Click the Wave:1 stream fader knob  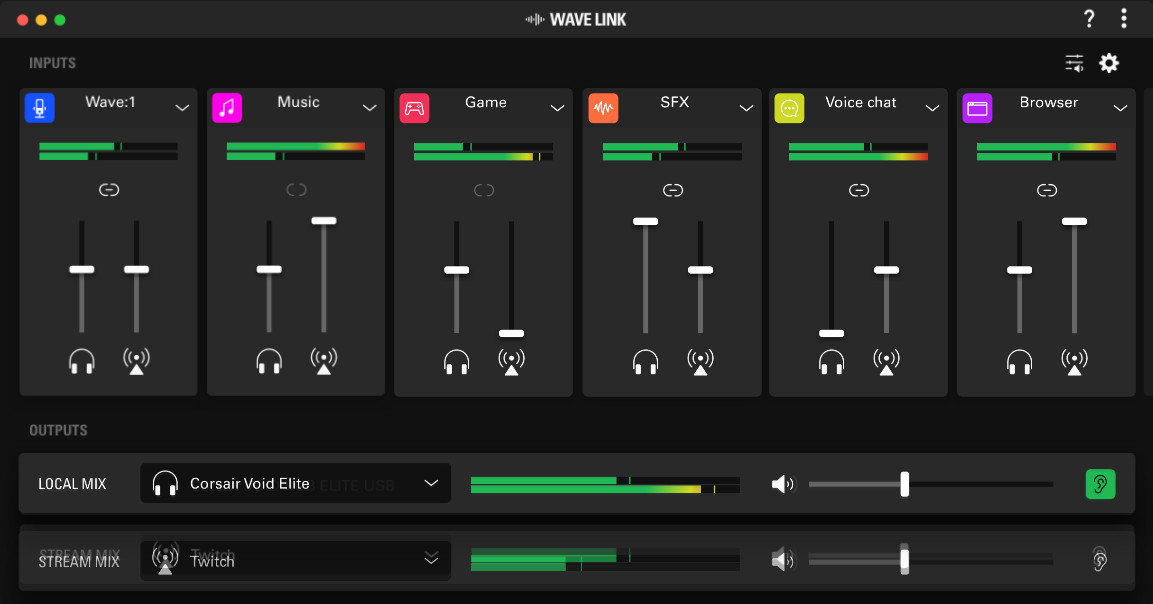pos(137,269)
